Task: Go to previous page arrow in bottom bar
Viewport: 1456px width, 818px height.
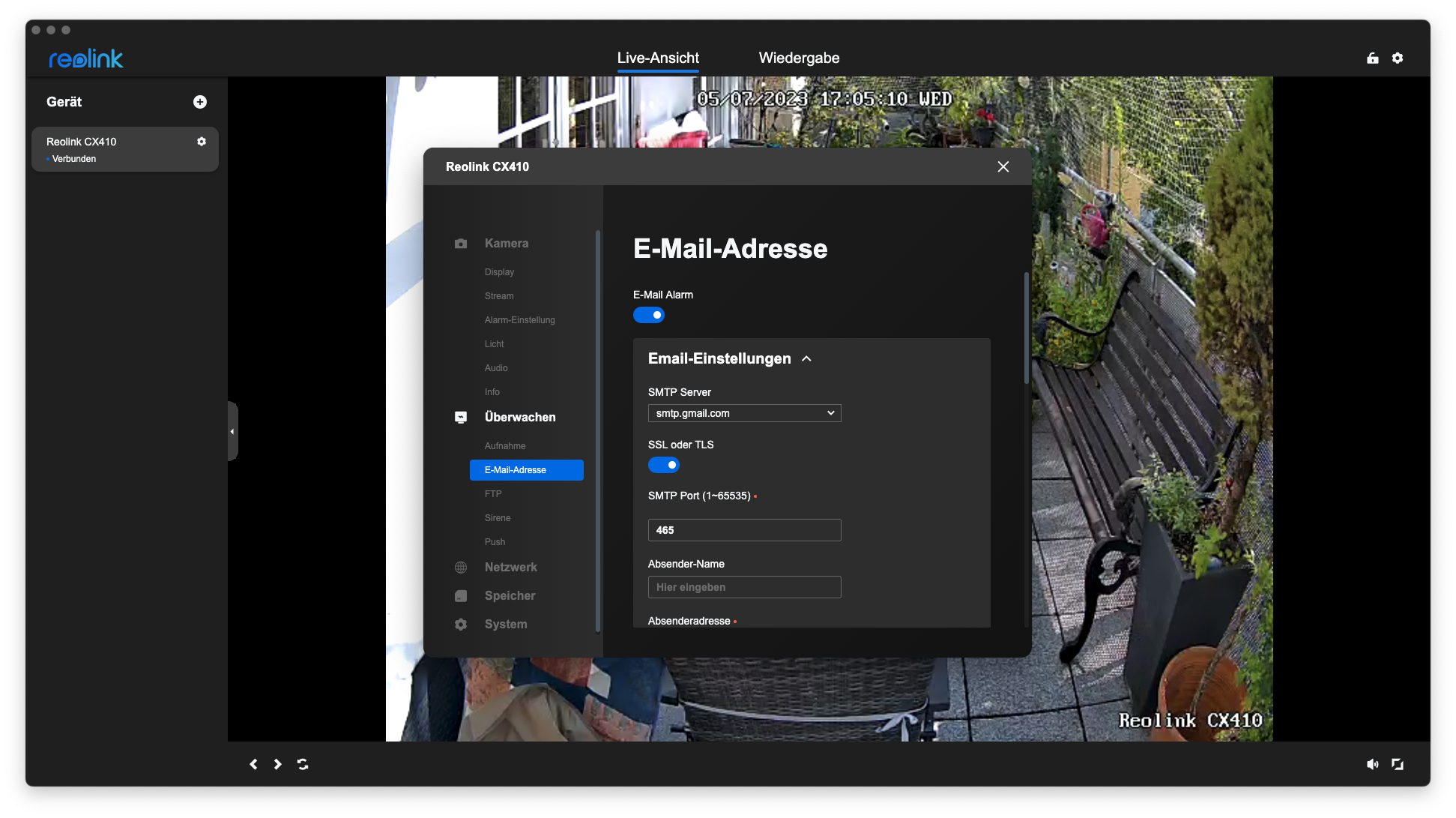Action: click(x=253, y=764)
